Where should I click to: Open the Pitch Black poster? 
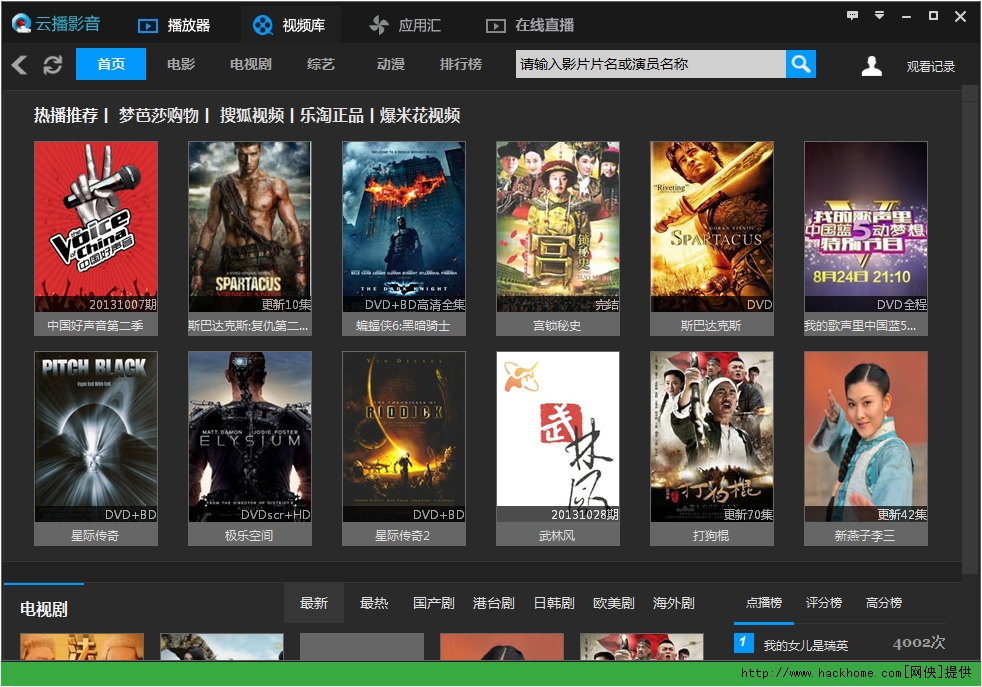96,436
